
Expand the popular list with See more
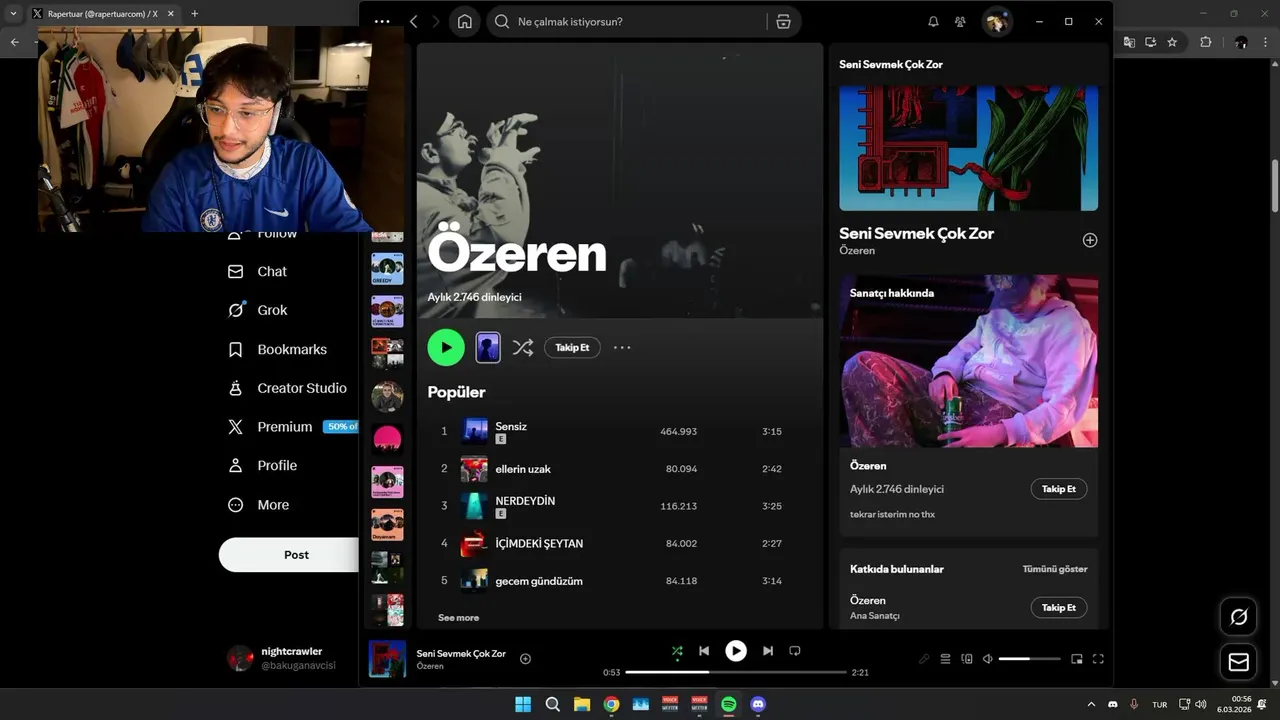pyautogui.click(x=458, y=618)
